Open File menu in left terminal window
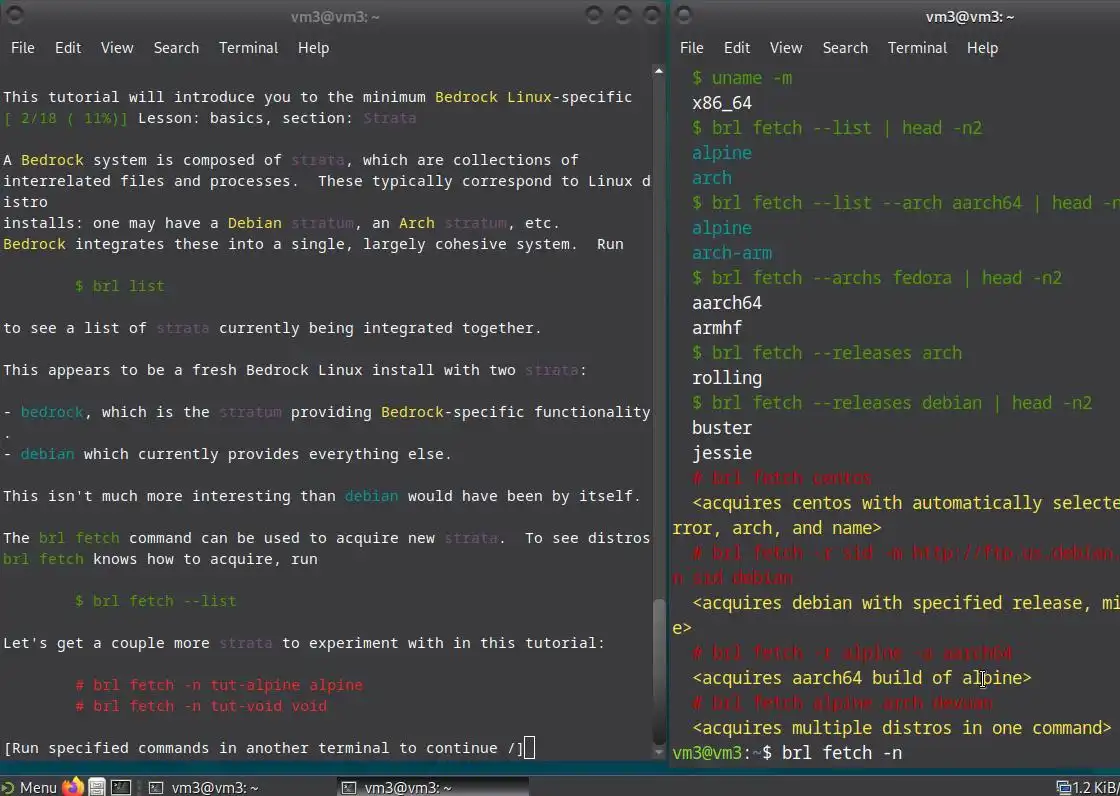1120x796 pixels. click(x=22, y=48)
